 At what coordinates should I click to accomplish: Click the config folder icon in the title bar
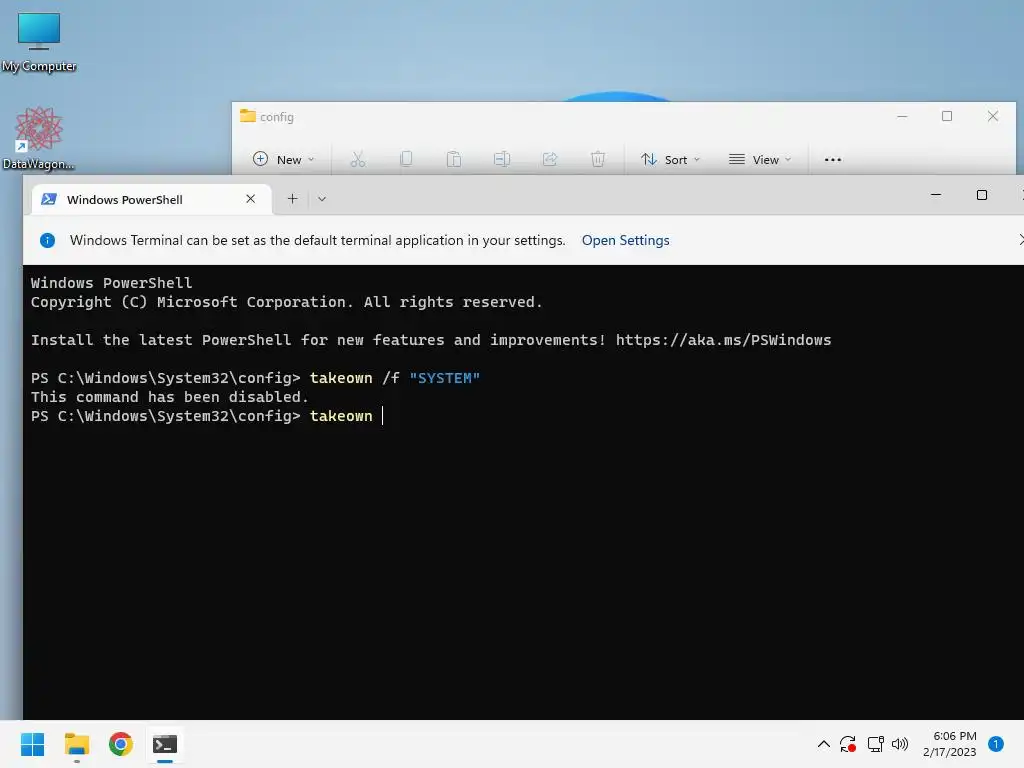248,116
